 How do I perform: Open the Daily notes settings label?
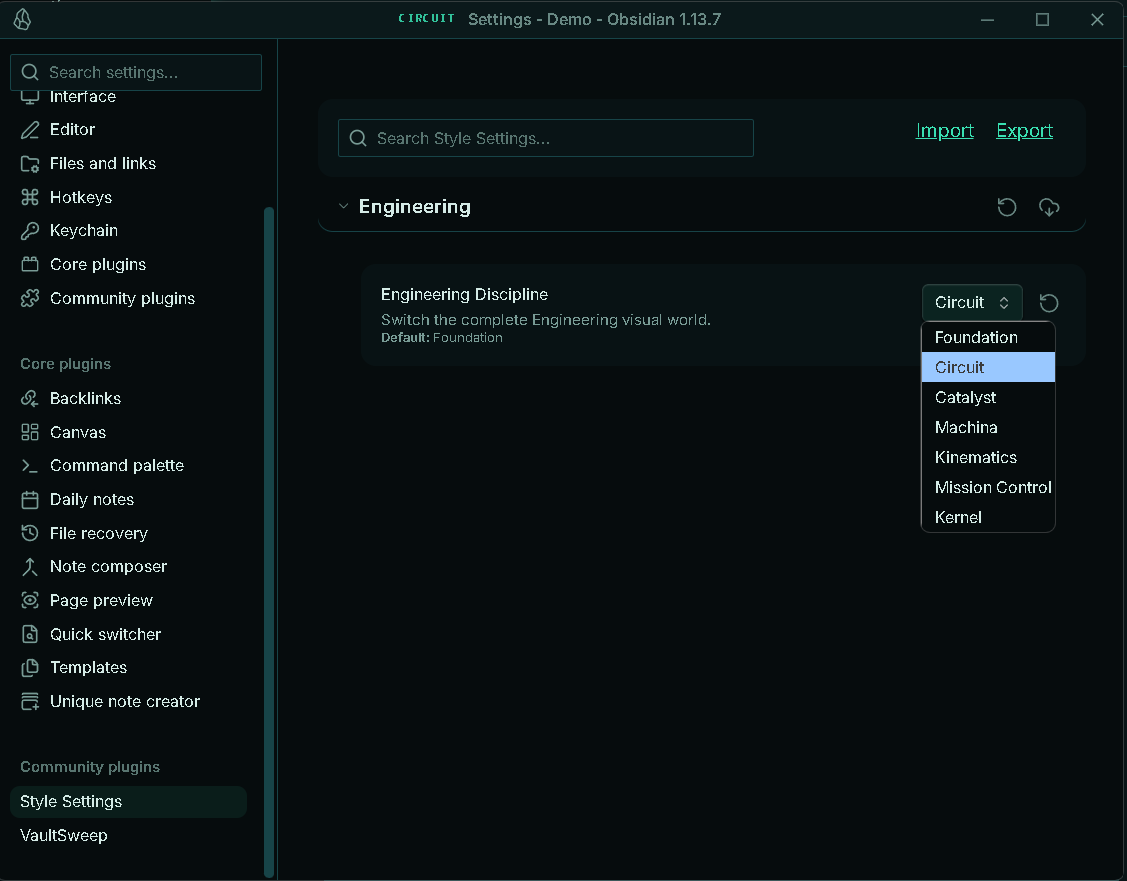(92, 499)
